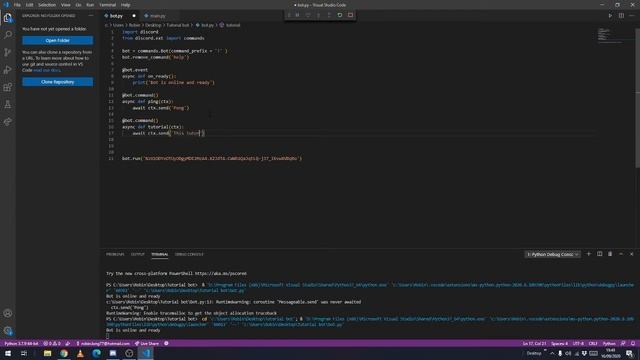
Task: Change CRLF end of line sequence
Action: [x=593, y=344]
